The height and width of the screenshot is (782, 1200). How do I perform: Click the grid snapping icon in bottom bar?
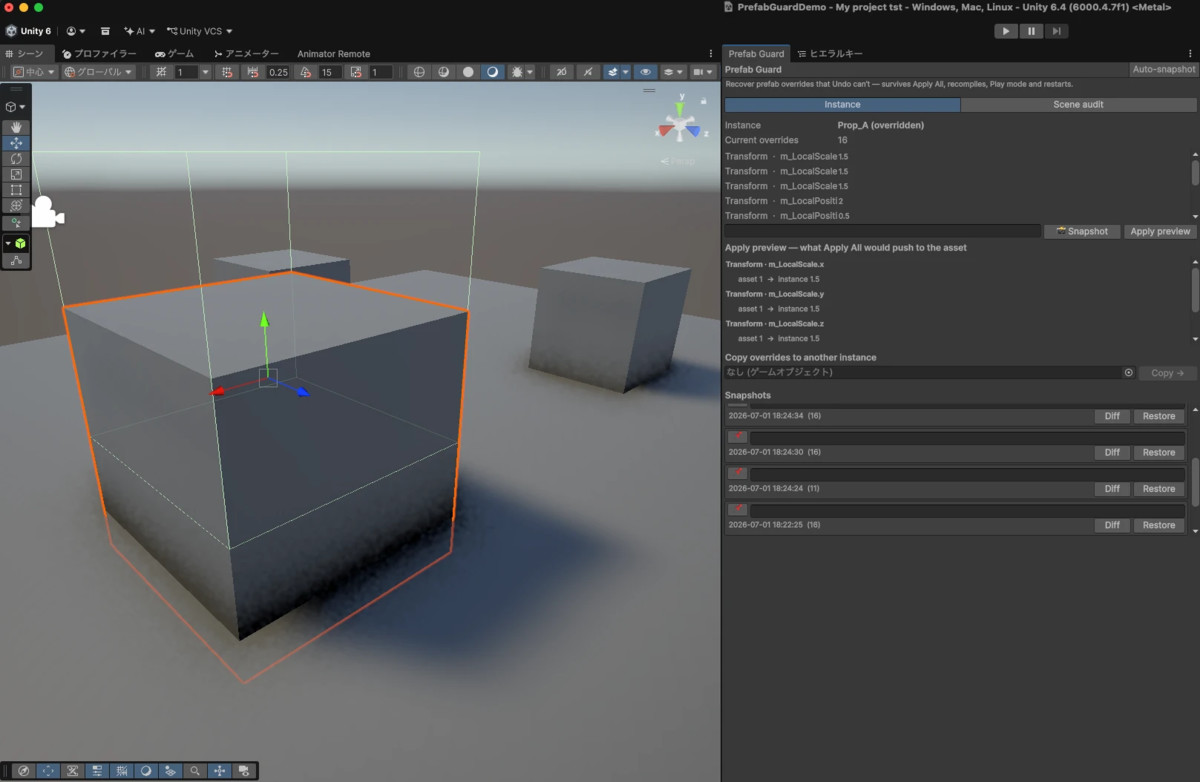121,771
